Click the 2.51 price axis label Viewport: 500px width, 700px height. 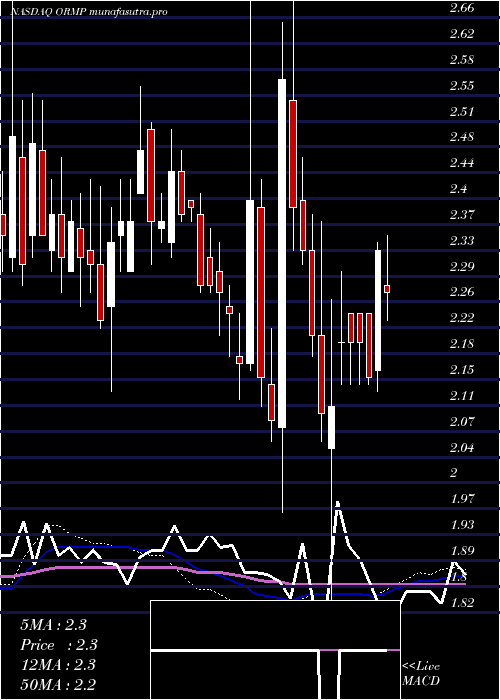click(462, 111)
